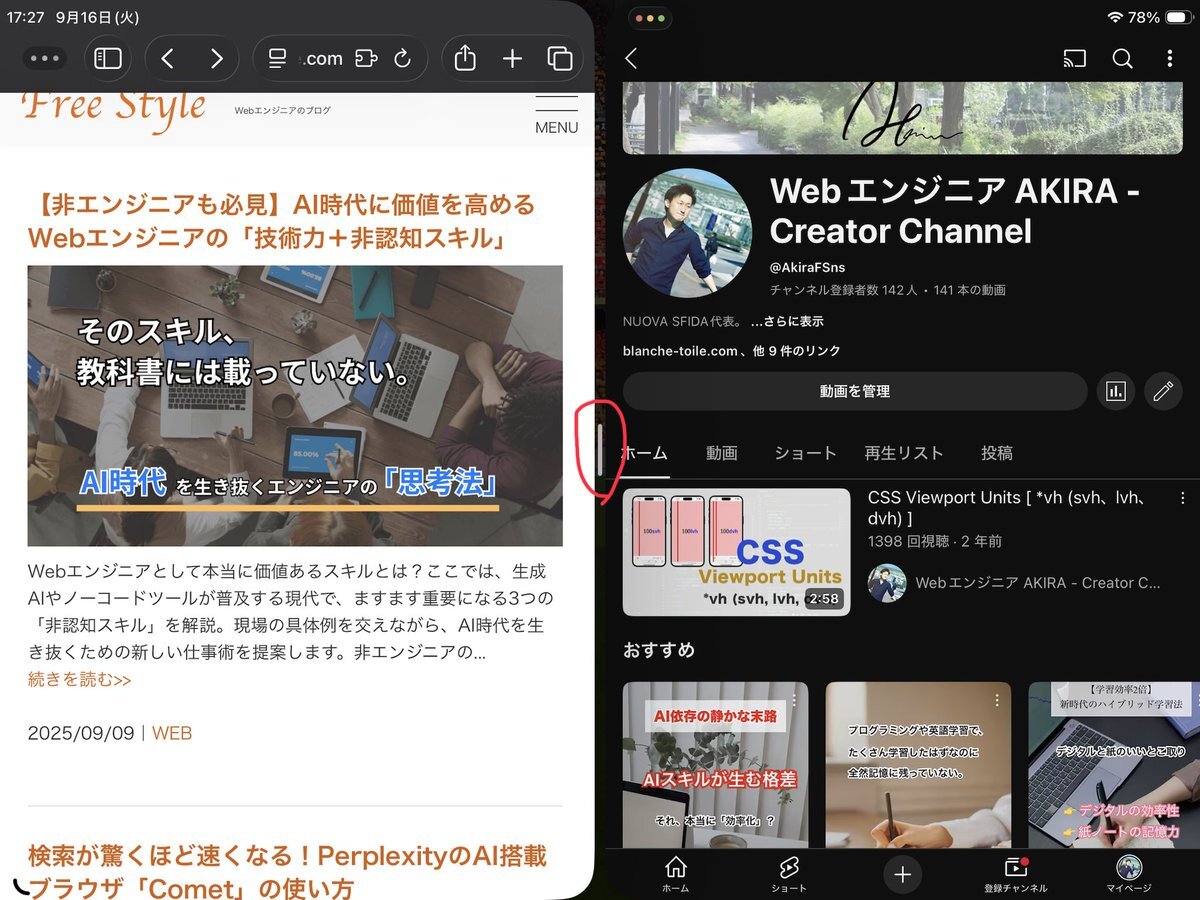Viewport: 1200px width, 900px height.
Task: Open the blog MENU hamburger
Action: coord(556,112)
